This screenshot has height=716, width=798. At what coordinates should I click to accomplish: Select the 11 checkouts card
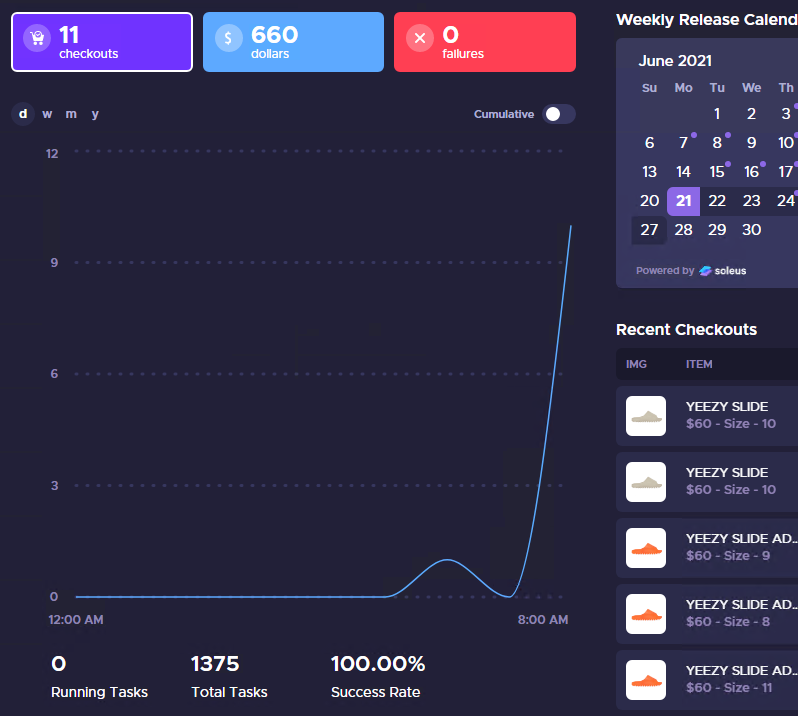102,42
